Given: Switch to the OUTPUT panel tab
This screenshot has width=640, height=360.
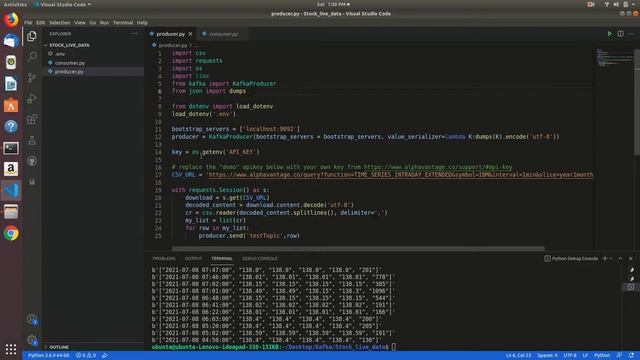Looking at the screenshot, I should pos(193,258).
